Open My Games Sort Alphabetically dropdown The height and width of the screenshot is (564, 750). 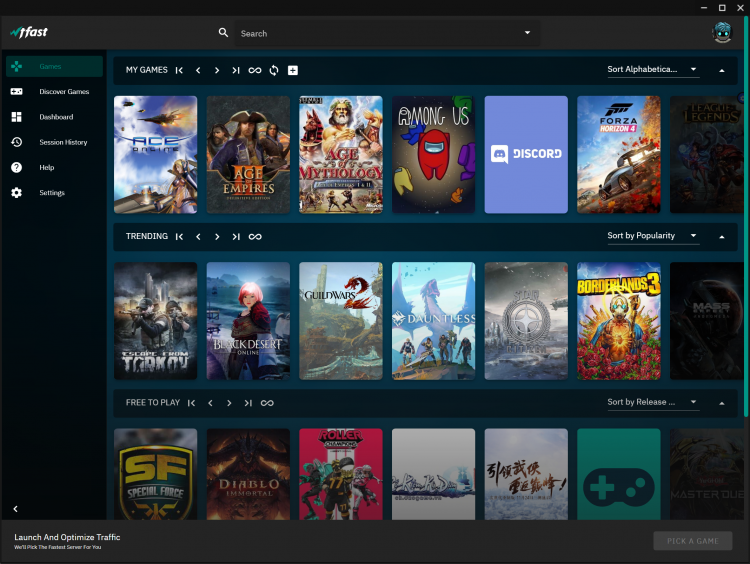point(653,69)
